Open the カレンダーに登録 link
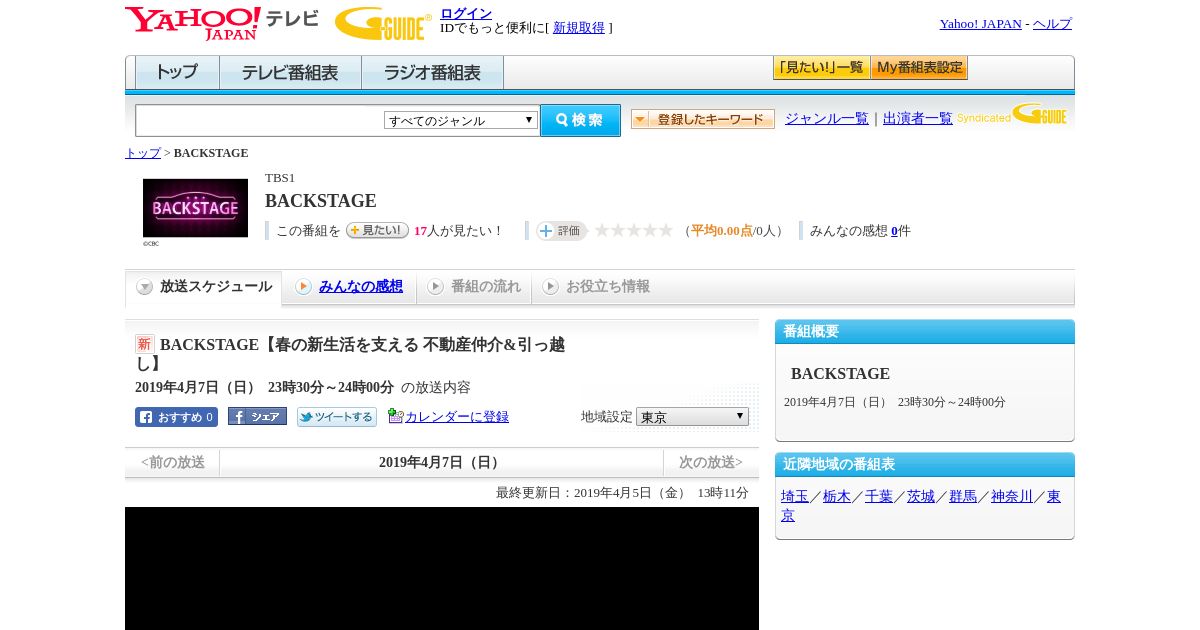Image resolution: width=1200 pixels, height=630 pixels. coord(457,417)
